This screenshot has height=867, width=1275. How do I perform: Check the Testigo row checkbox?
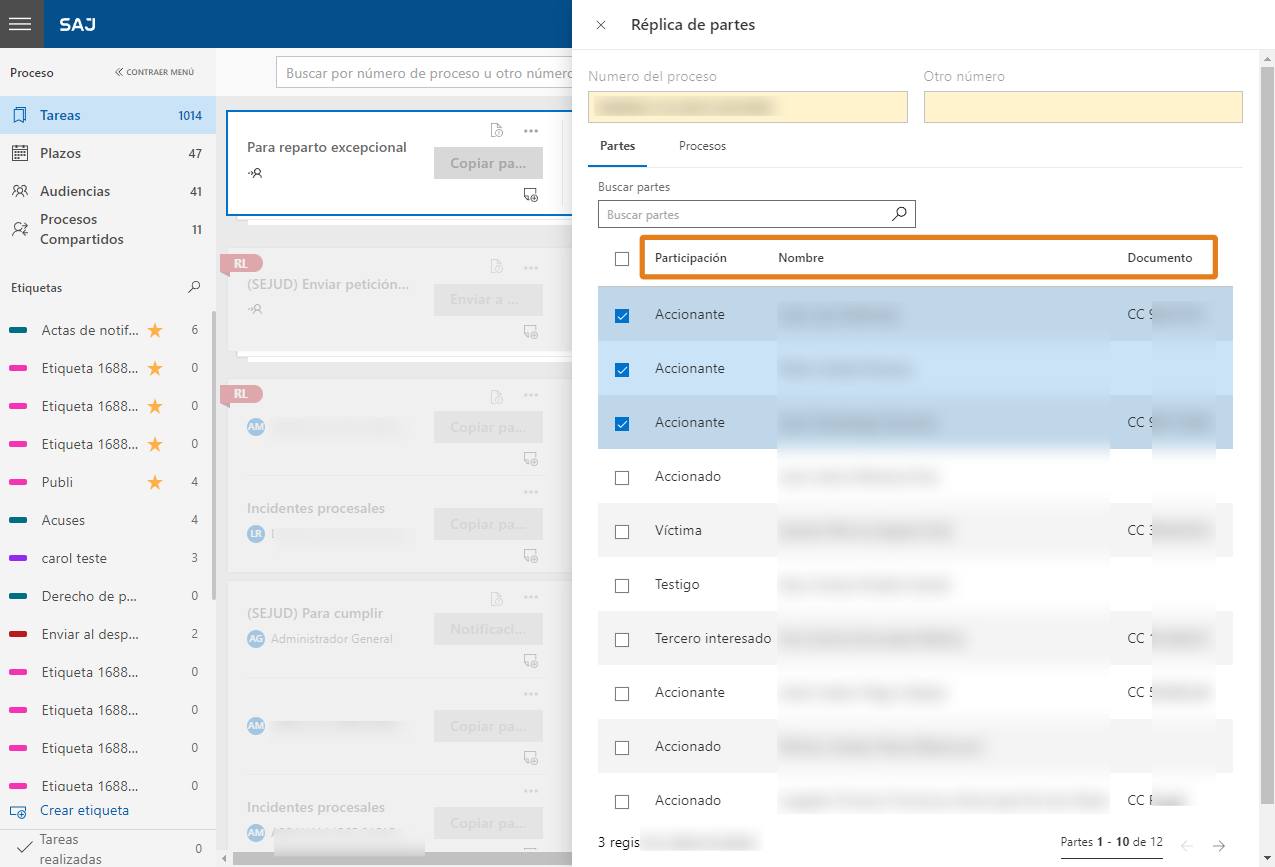pyautogui.click(x=622, y=585)
